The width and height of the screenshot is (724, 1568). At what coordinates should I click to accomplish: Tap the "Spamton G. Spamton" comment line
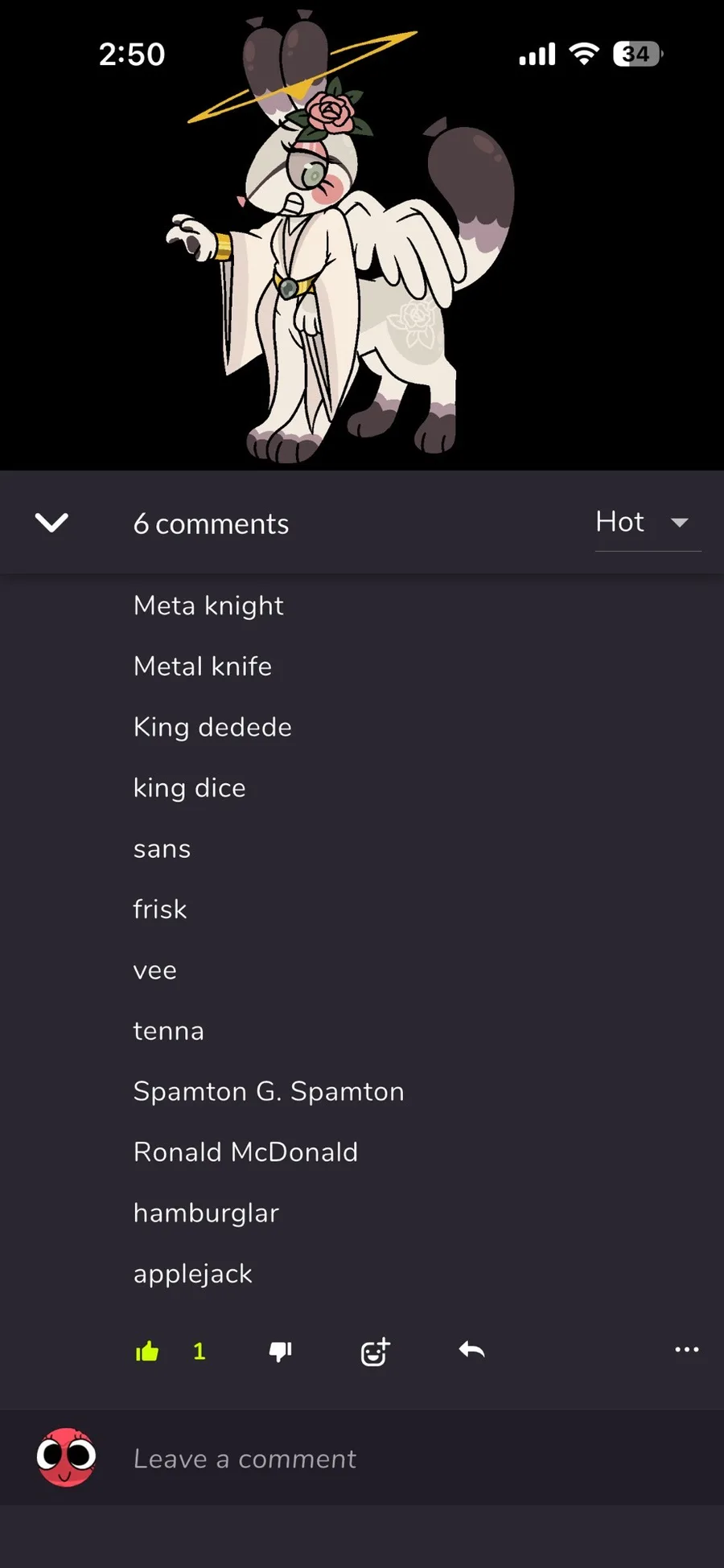pos(269,1092)
